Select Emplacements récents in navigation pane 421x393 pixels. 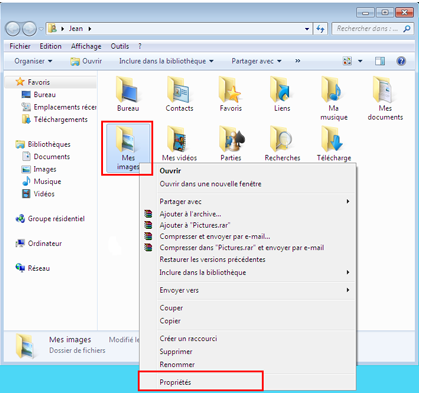[x=59, y=107]
